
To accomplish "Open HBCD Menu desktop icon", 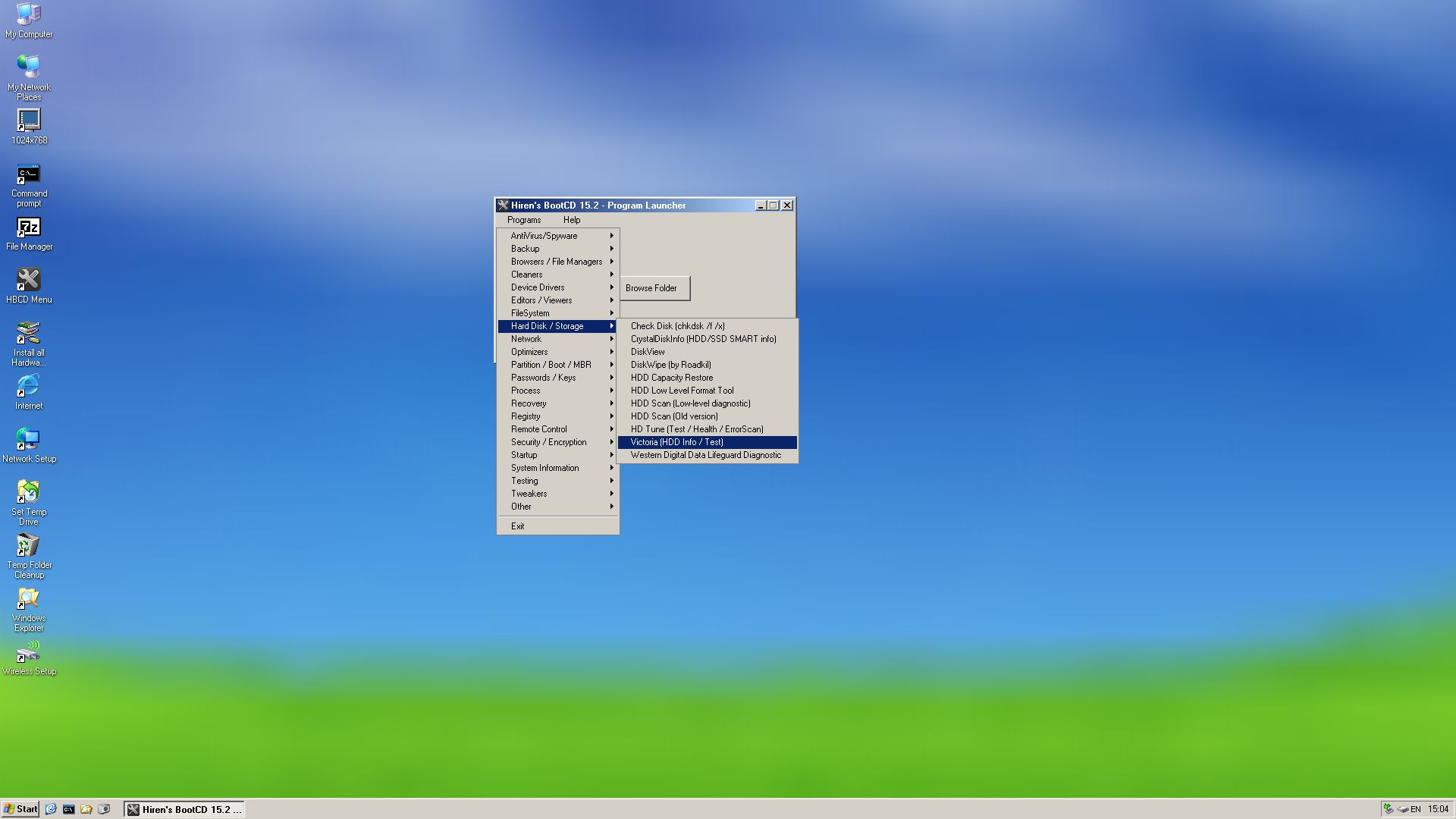I will pyautogui.click(x=29, y=286).
